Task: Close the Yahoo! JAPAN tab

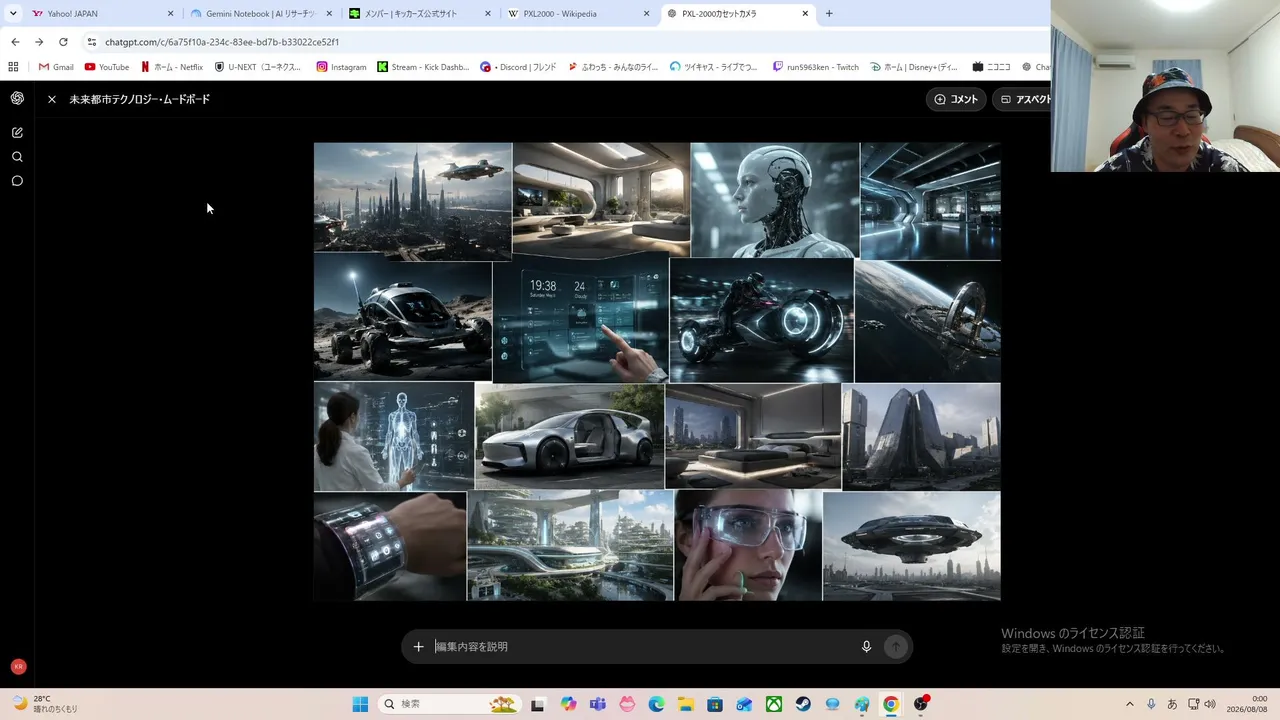Action: click(170, 14)
